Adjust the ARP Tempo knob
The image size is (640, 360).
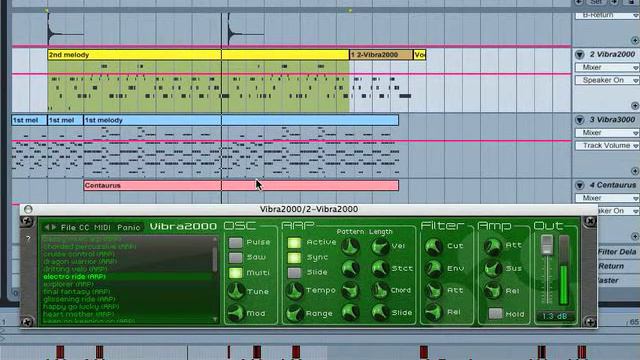tap(294, 291)
